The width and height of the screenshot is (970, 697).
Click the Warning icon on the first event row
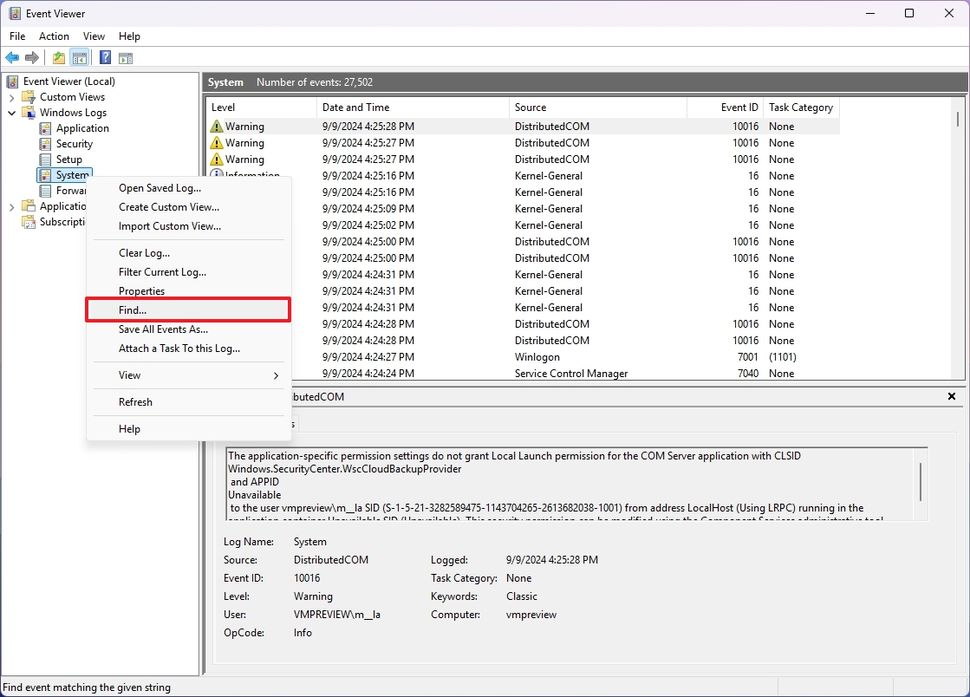click(215, 126)
